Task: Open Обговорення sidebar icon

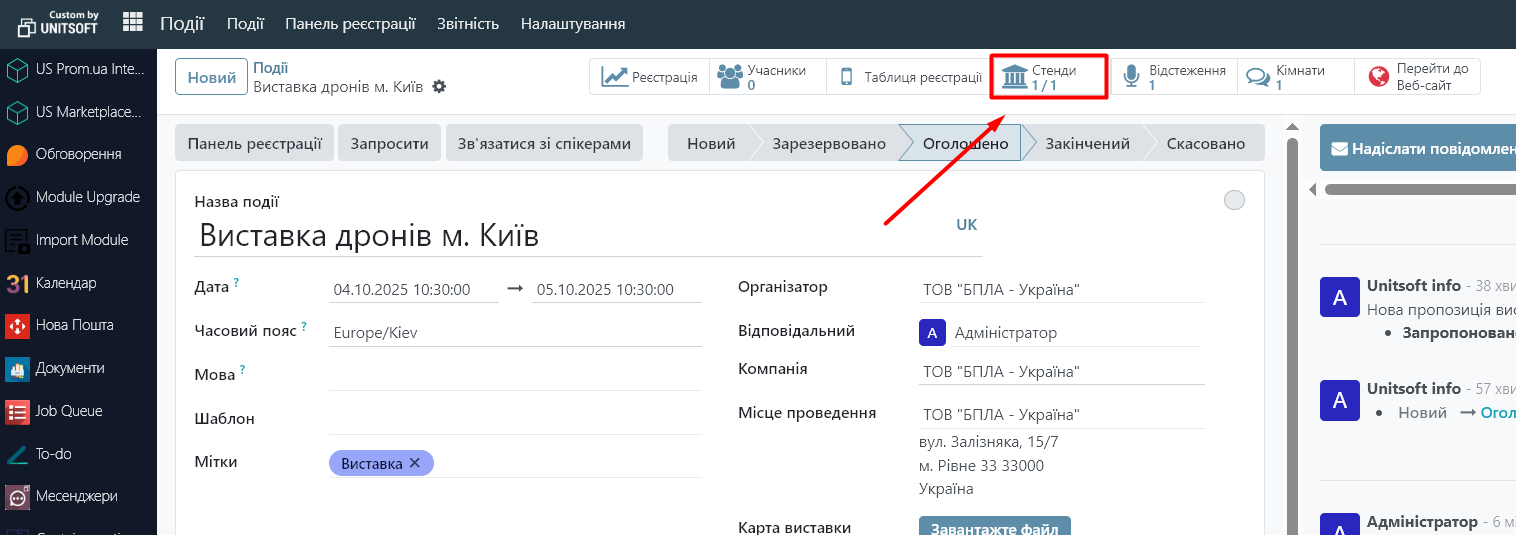Action: (17, 155)
